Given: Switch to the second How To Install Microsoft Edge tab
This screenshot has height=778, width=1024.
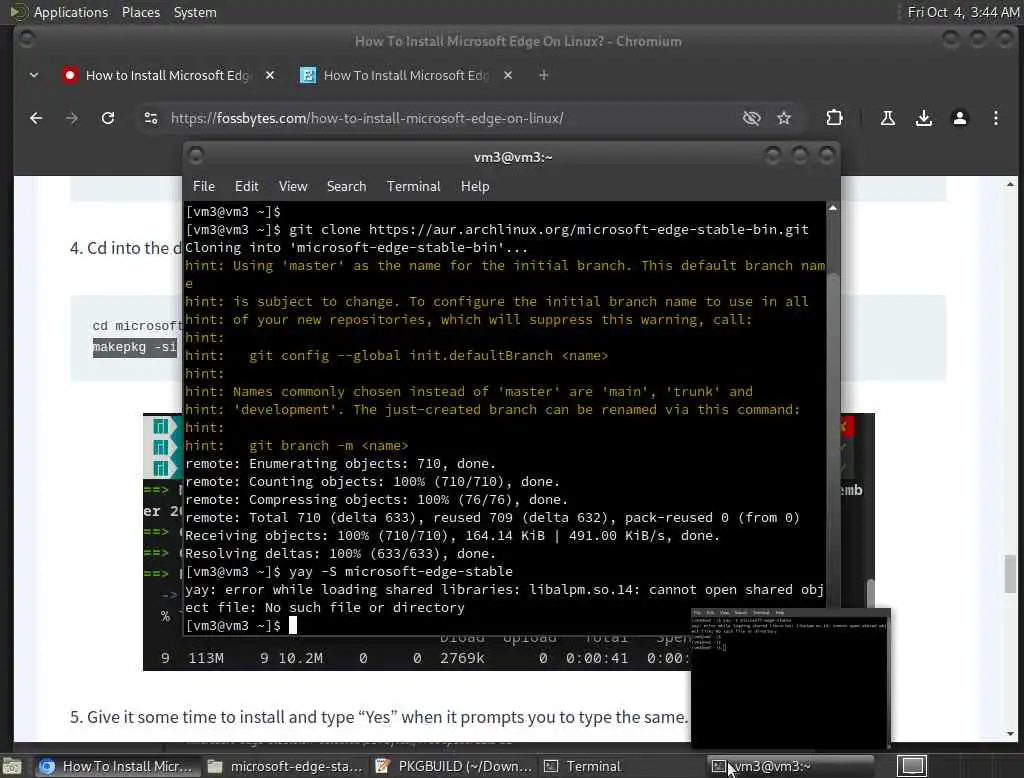Looking at the screenshot, I should 406,76.
